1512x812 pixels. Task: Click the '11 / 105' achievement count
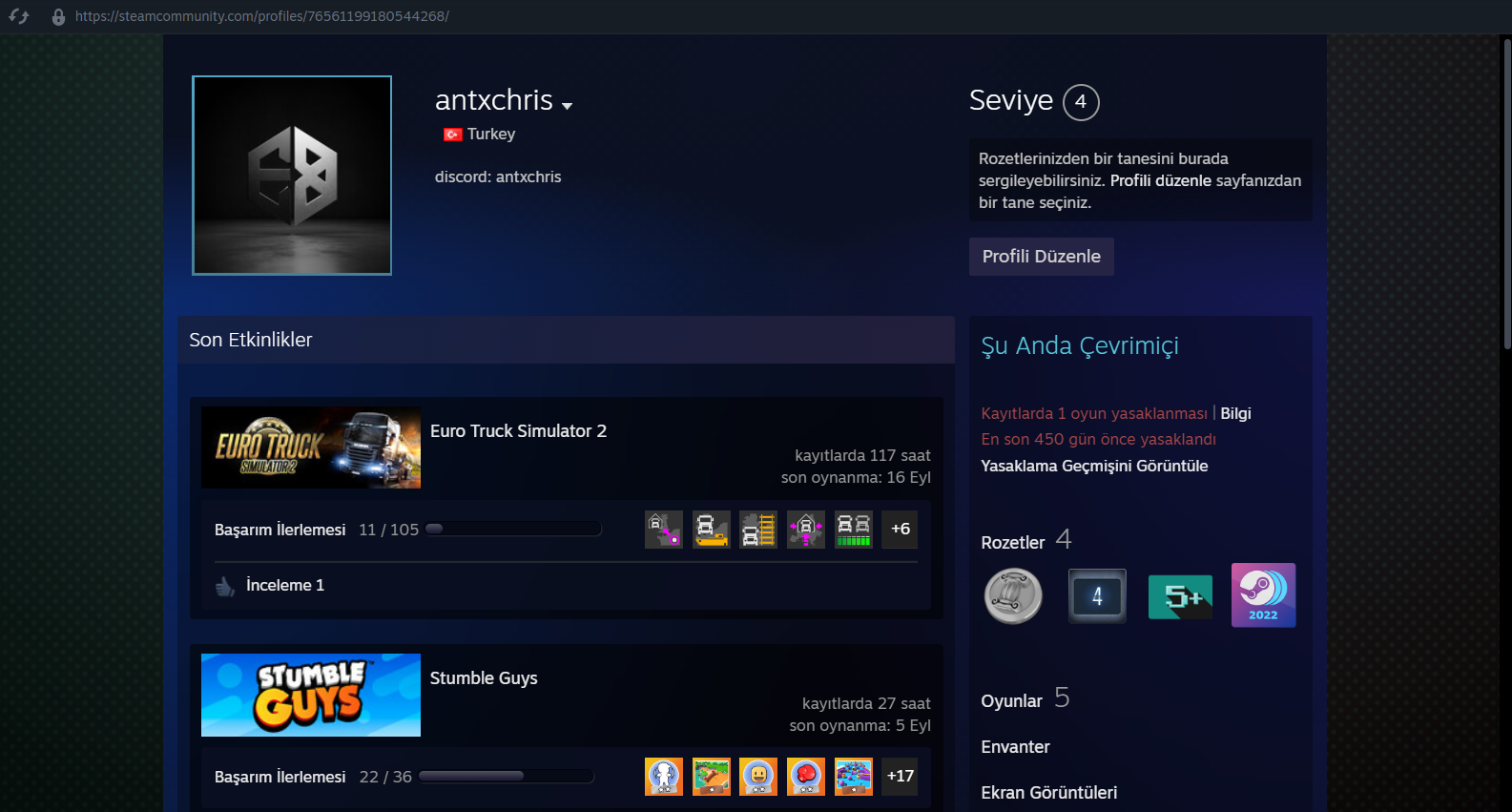(x=388, y=530)
